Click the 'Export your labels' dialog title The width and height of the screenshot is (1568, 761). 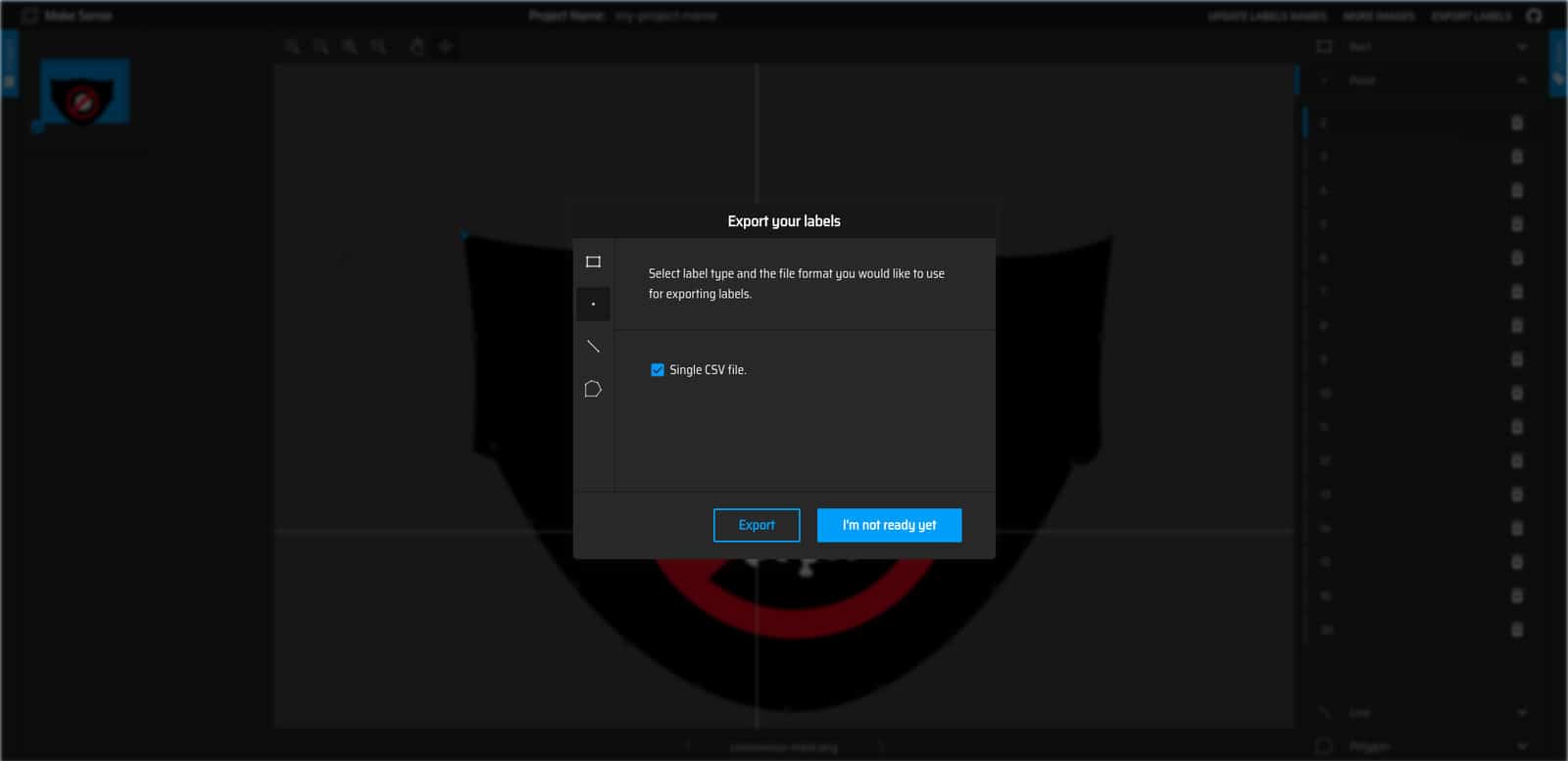click(x=784, y=221)
